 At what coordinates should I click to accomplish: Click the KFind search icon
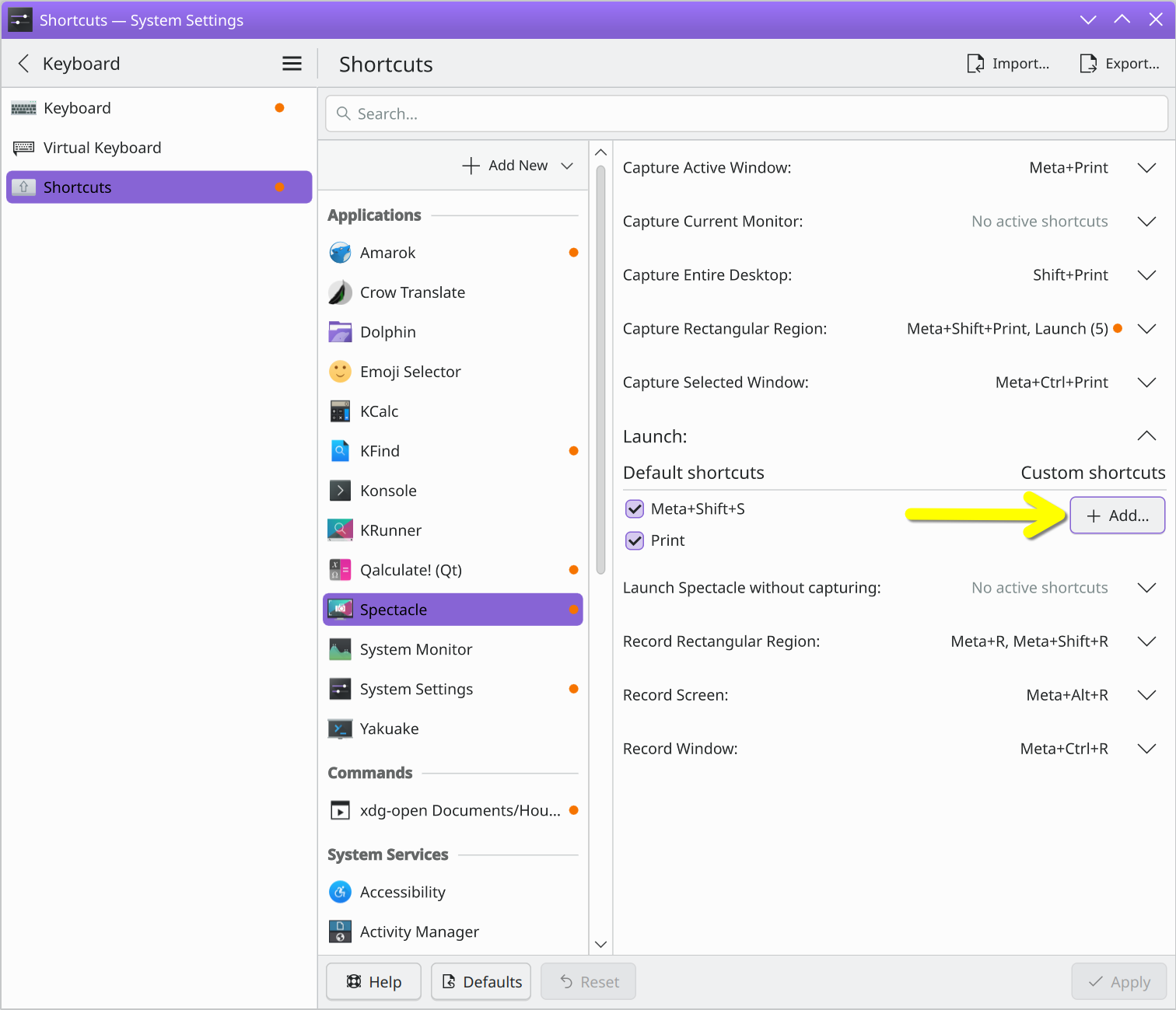[340, 451]
